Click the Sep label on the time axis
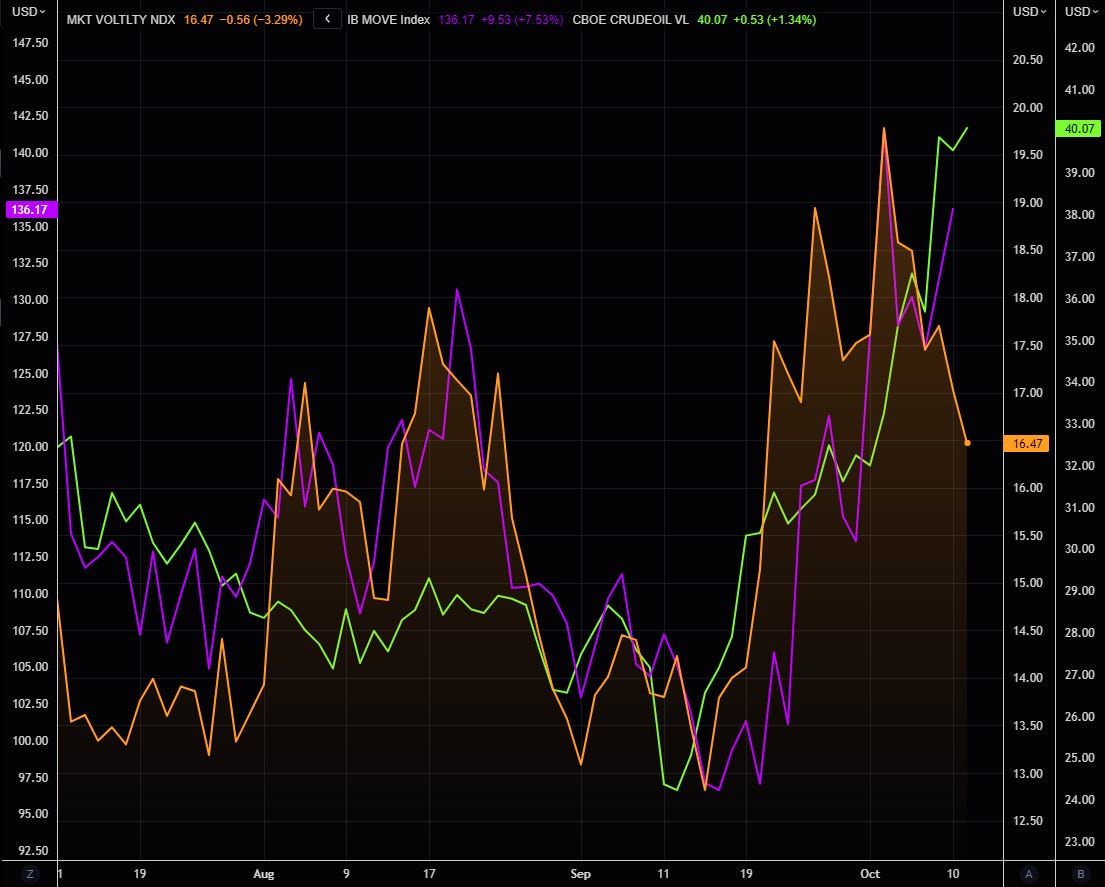Viewport: 1105px width, 887px height. [x=580, y=874]
